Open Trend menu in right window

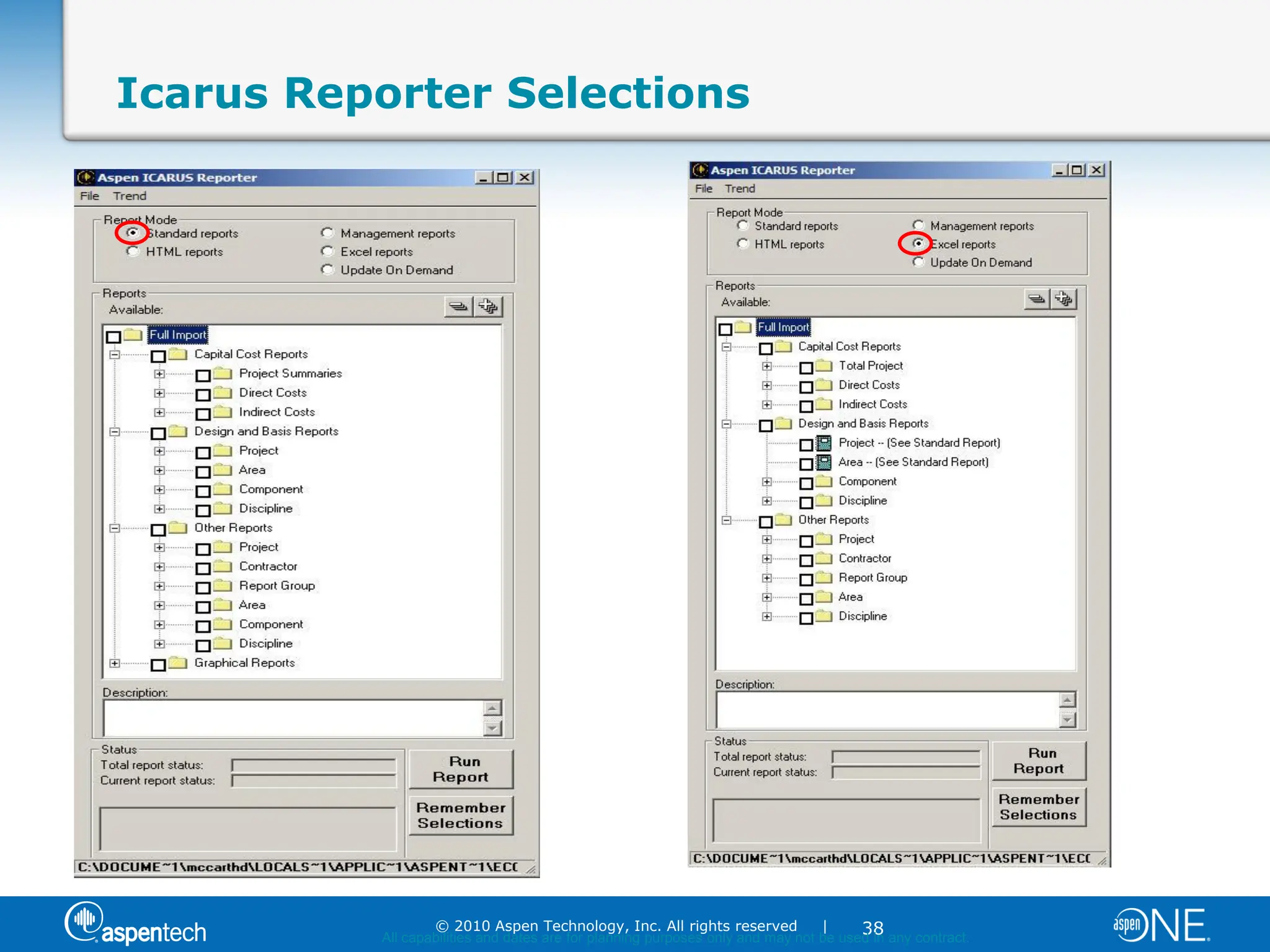[740, 188]
